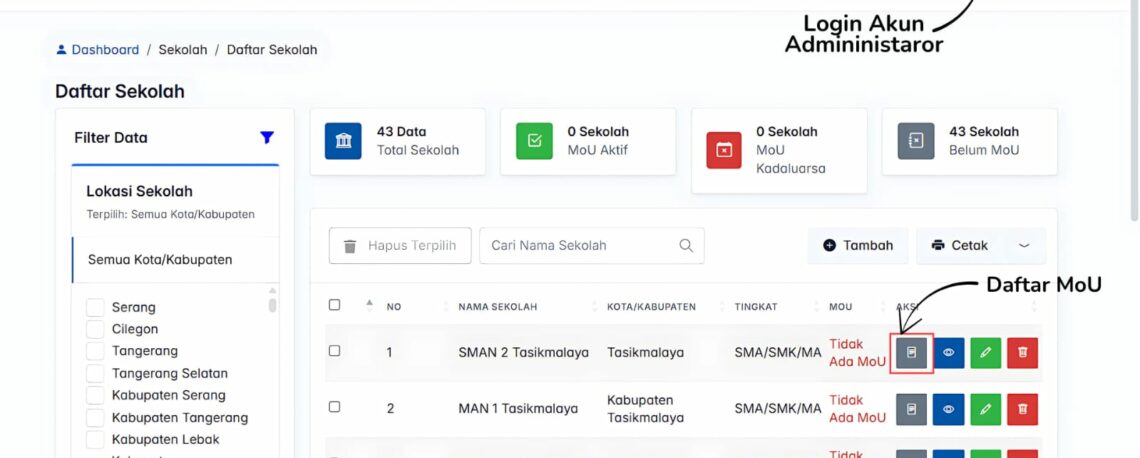1140x458 pixels.
Task: Expand the Cetak dropdown chevron
Action: pos(1023,246)
